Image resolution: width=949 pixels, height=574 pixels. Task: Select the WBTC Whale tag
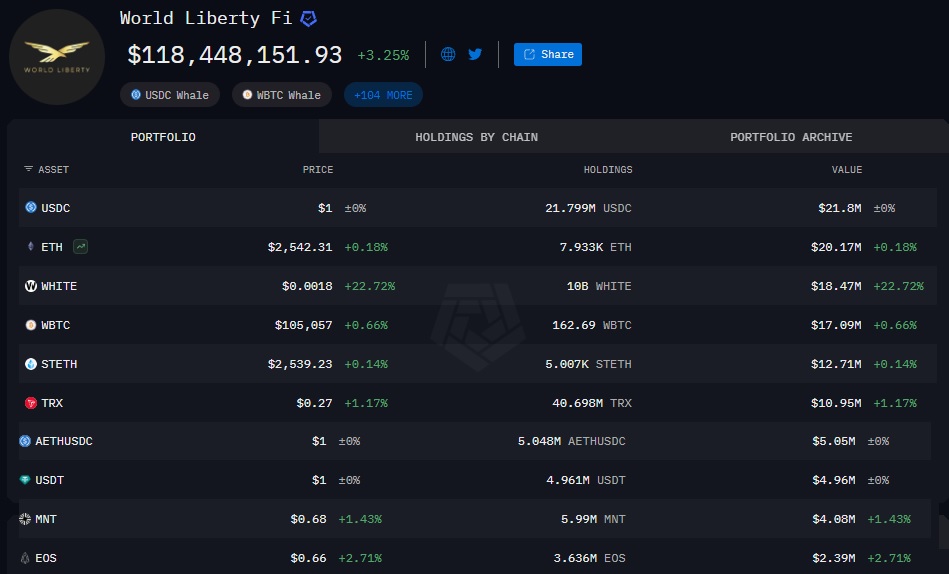(282, 95)
